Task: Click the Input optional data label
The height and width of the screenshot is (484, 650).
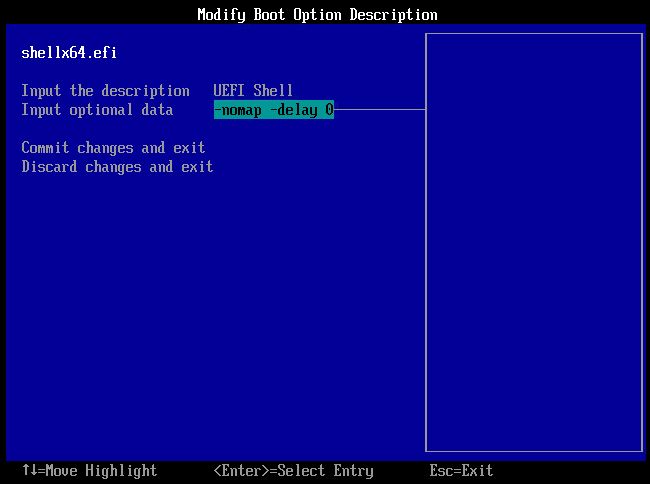Action: tap(97, 110)
